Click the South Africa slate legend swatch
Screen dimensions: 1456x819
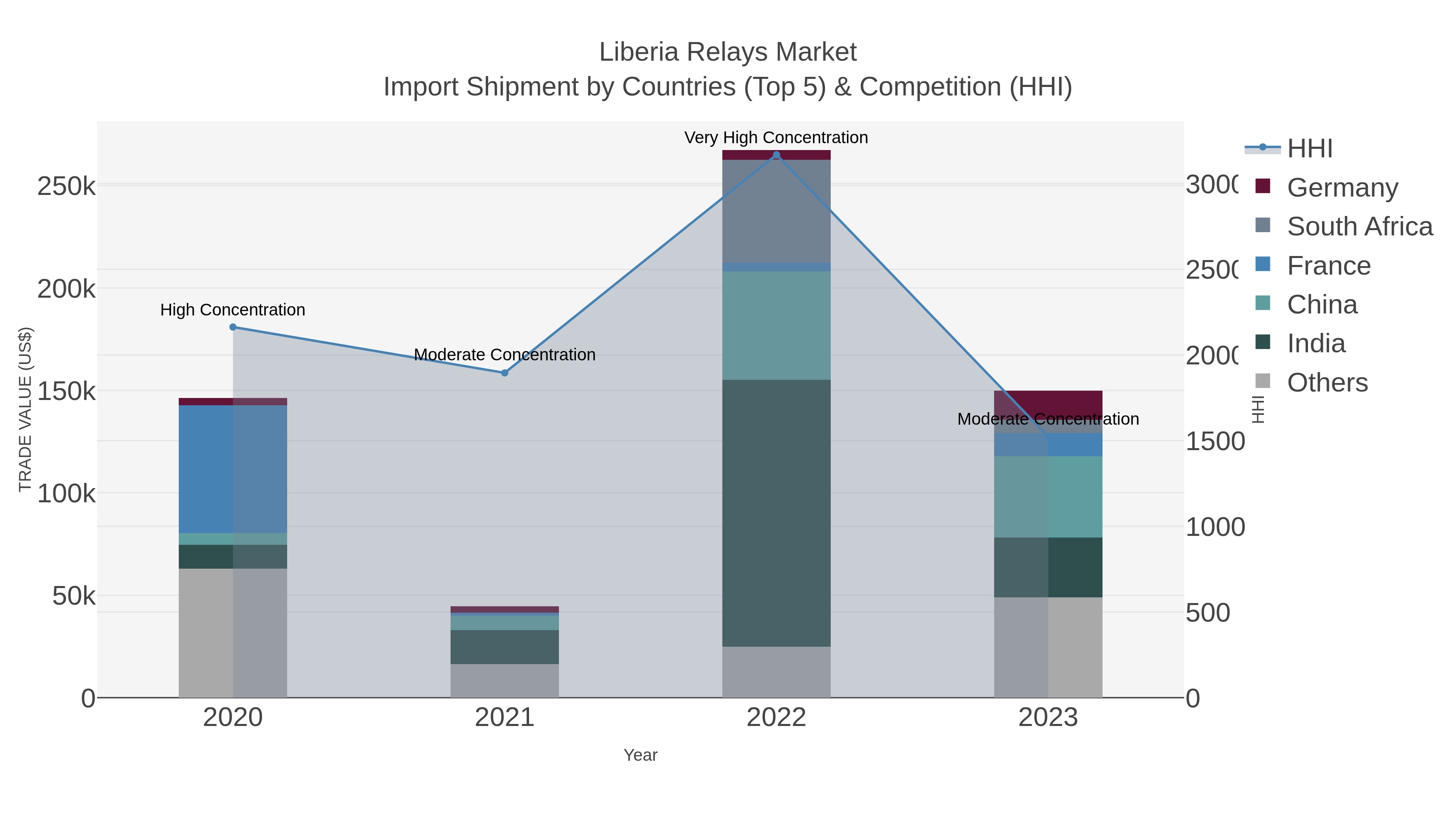[1263, 225]
